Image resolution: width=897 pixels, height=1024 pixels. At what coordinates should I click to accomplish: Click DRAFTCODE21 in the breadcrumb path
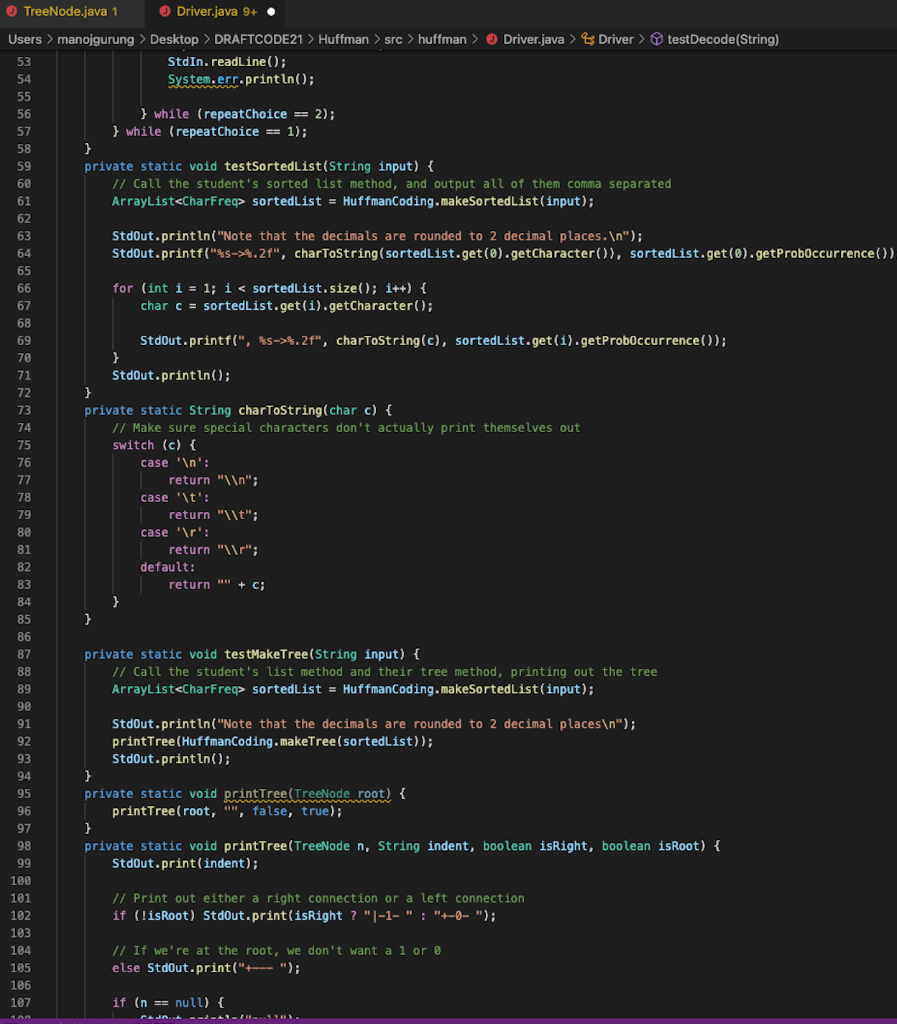tap(257, 38)
